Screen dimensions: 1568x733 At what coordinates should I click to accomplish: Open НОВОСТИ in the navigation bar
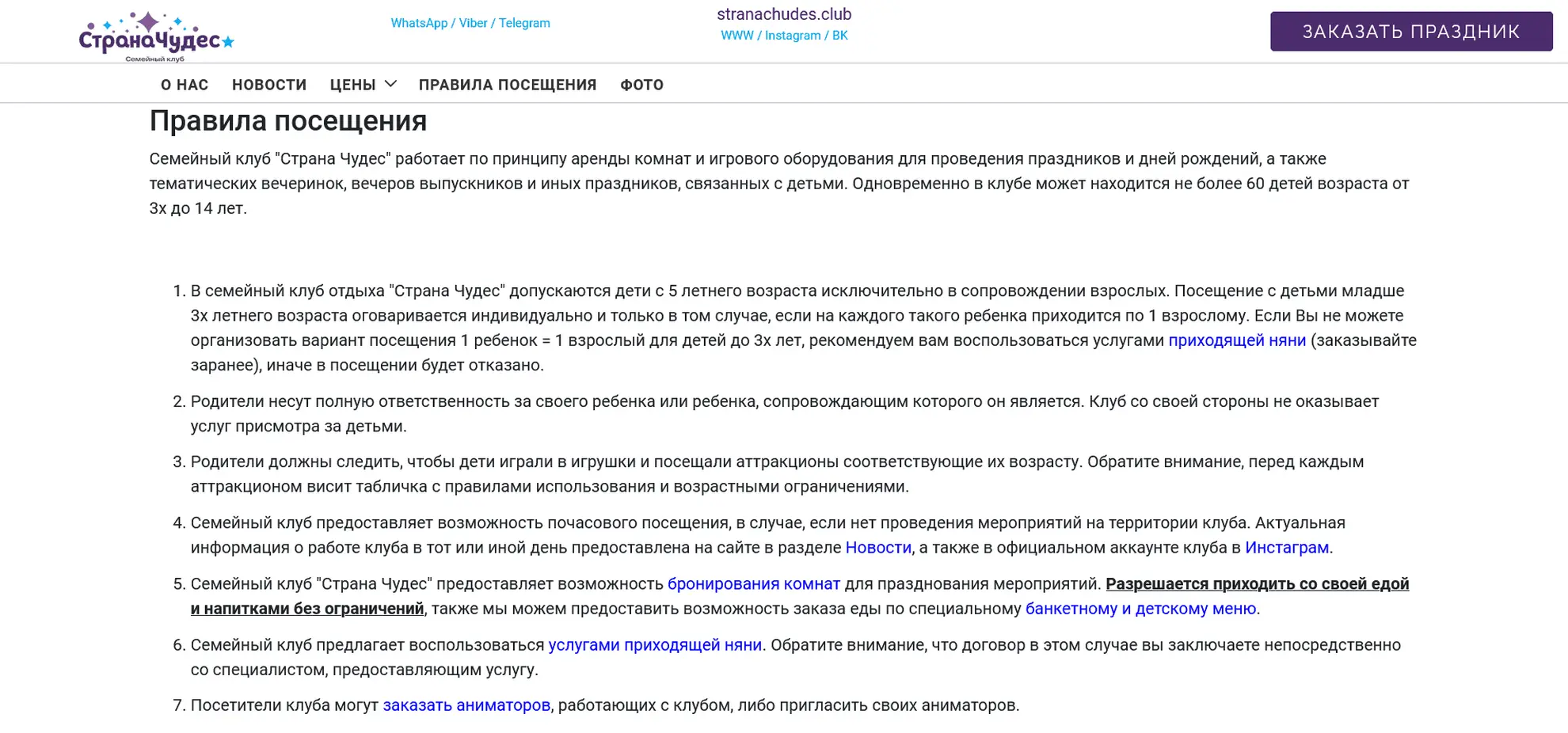269,85
